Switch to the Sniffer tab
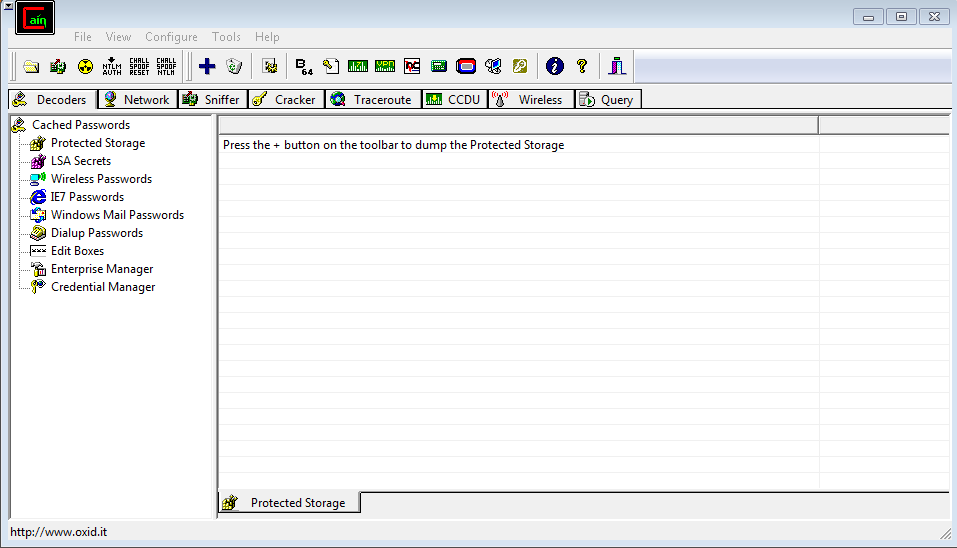Viewport: 957px width, 548px height. 213,99
